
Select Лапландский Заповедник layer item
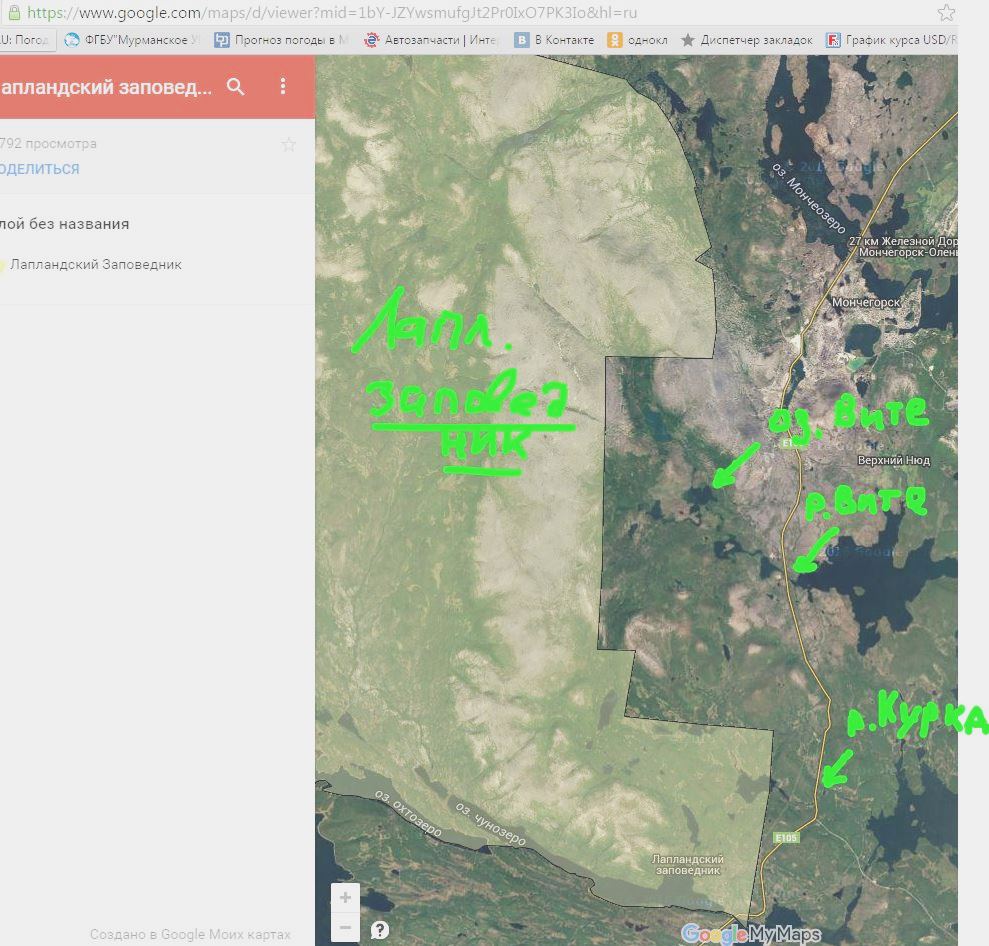tap(95, 265)
